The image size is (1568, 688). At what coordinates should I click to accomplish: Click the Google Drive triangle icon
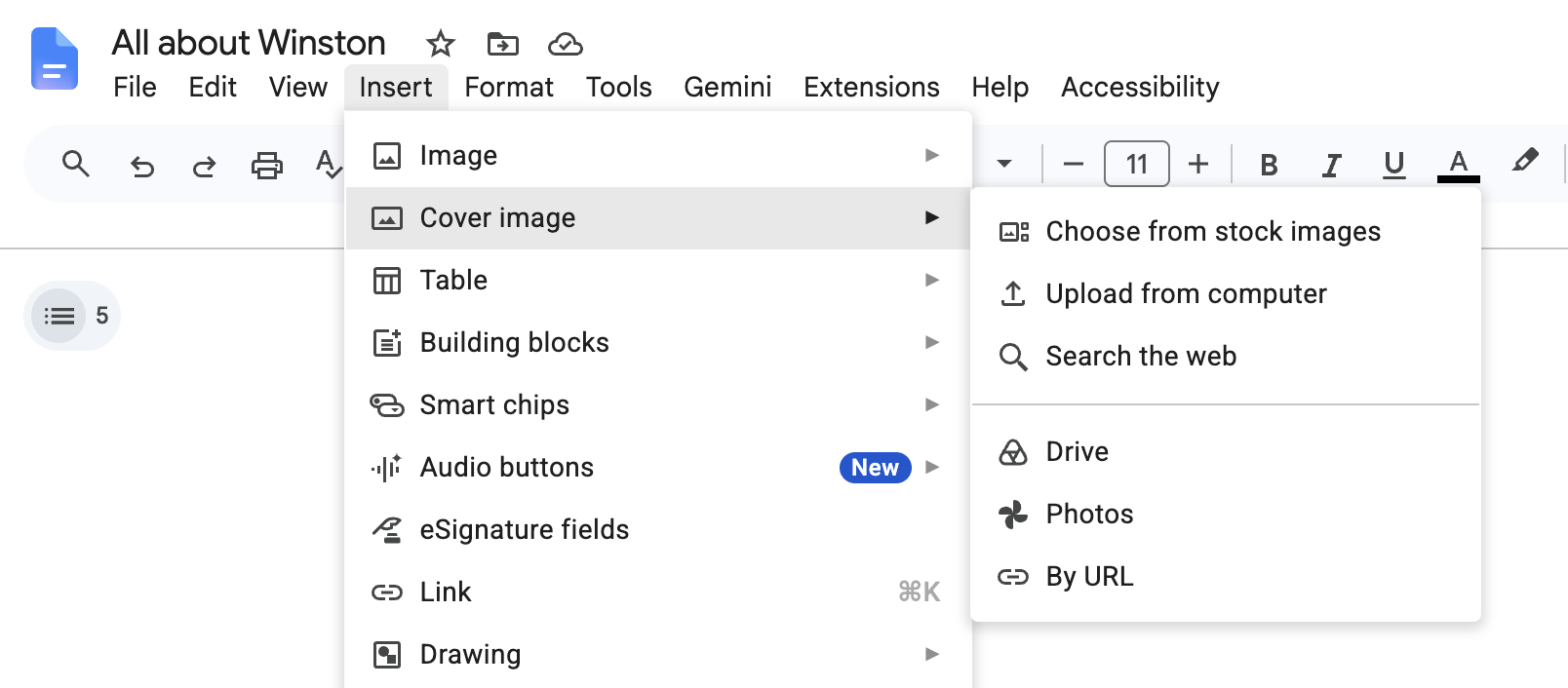pyautogui.click(x=1013, y=452)
